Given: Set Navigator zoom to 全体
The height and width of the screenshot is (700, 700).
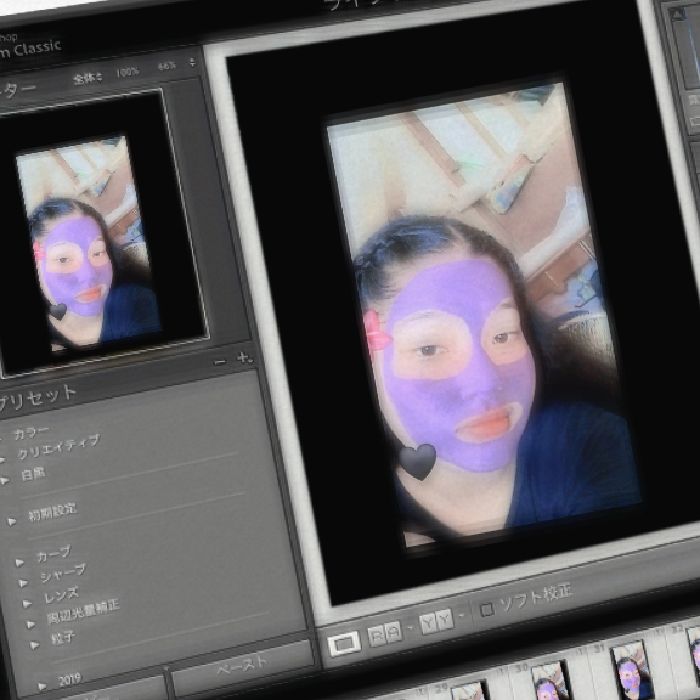Looking at the screenshot, I should pyautogui.click(x=88, y=79).
